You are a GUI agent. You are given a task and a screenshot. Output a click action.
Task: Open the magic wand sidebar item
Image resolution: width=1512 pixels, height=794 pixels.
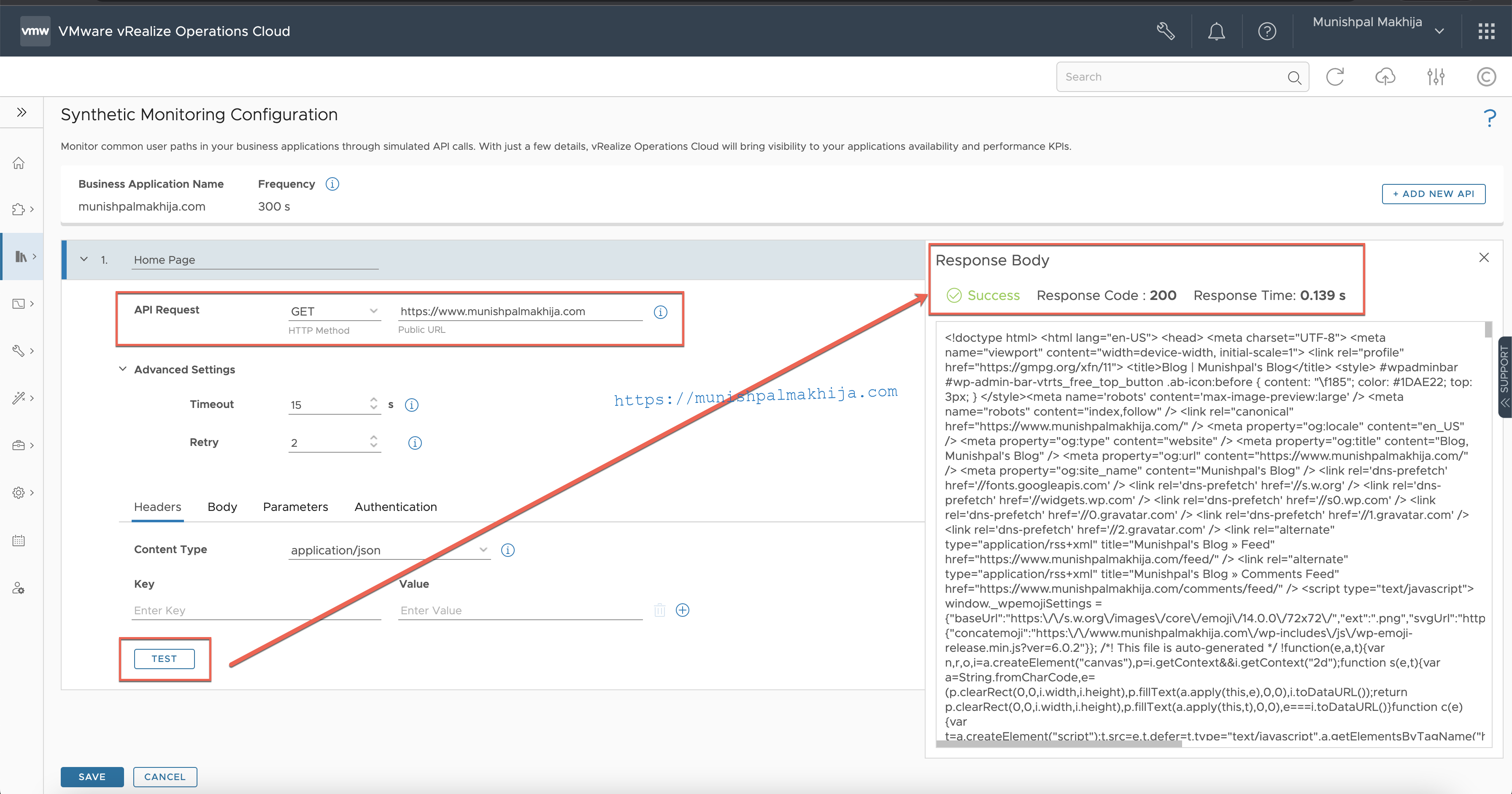[19, 398]
